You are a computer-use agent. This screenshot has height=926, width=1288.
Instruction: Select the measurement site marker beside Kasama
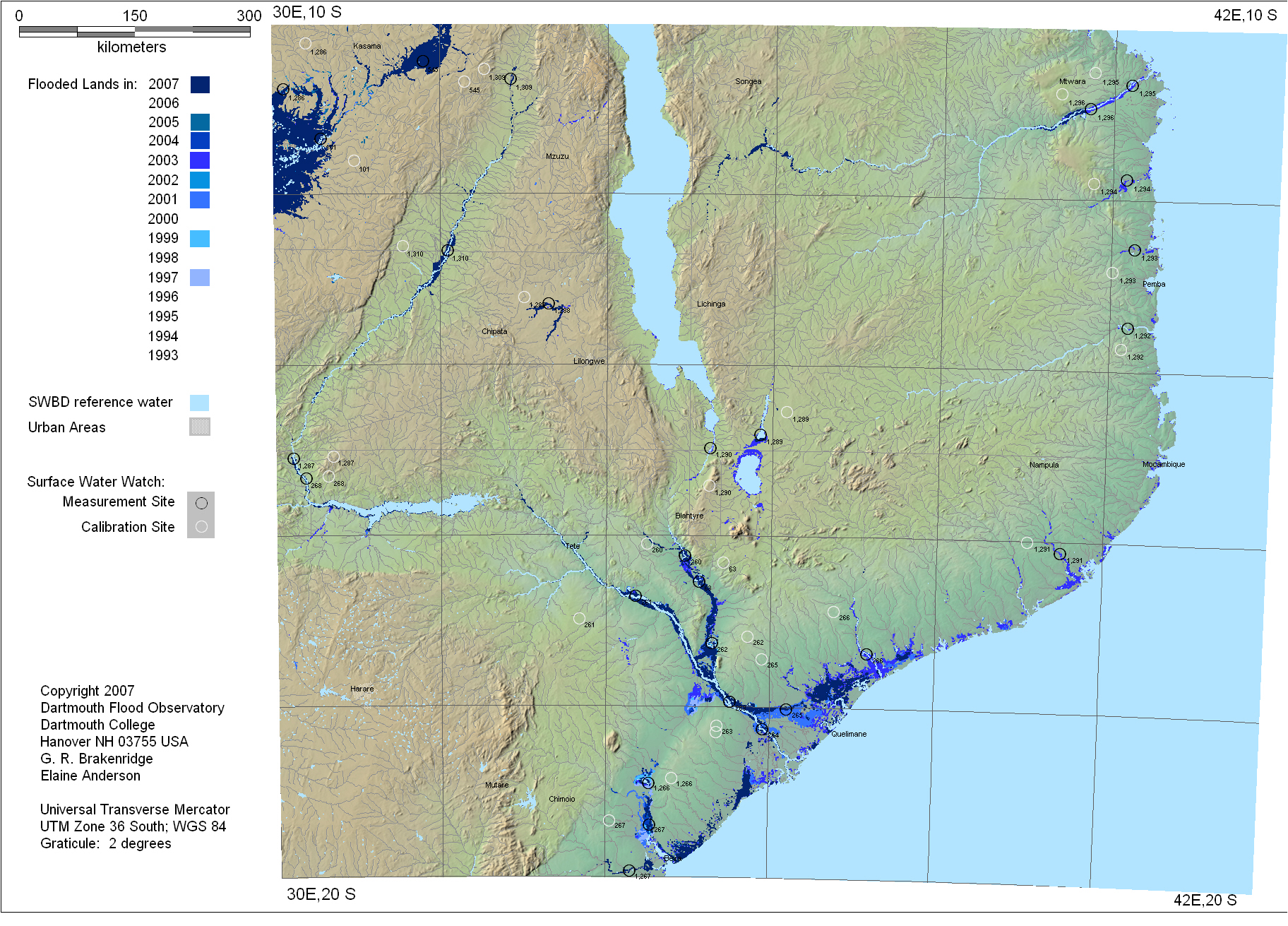pyautogui.click(x=422, y=61)
